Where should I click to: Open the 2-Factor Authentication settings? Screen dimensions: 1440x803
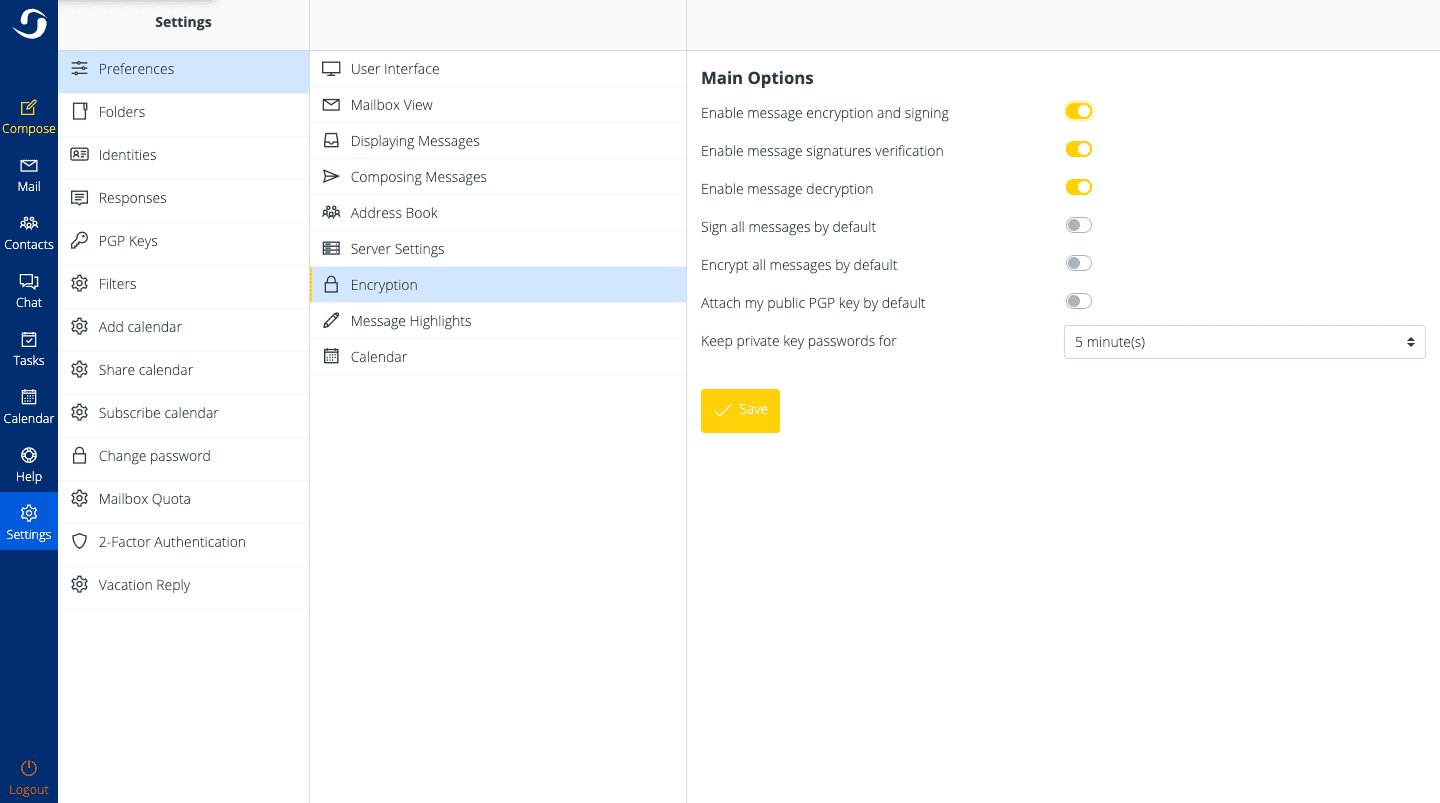pyautogui.click(x=172, y=542)
